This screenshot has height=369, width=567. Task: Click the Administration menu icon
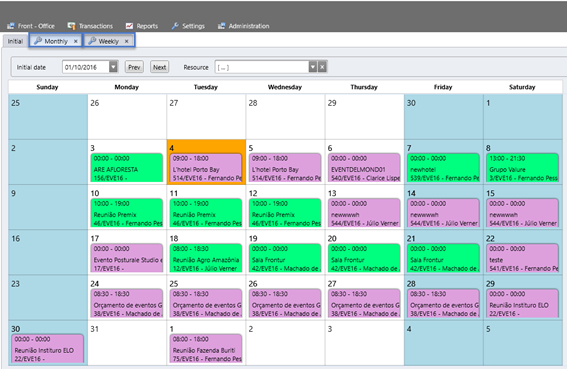pos(221,26)
